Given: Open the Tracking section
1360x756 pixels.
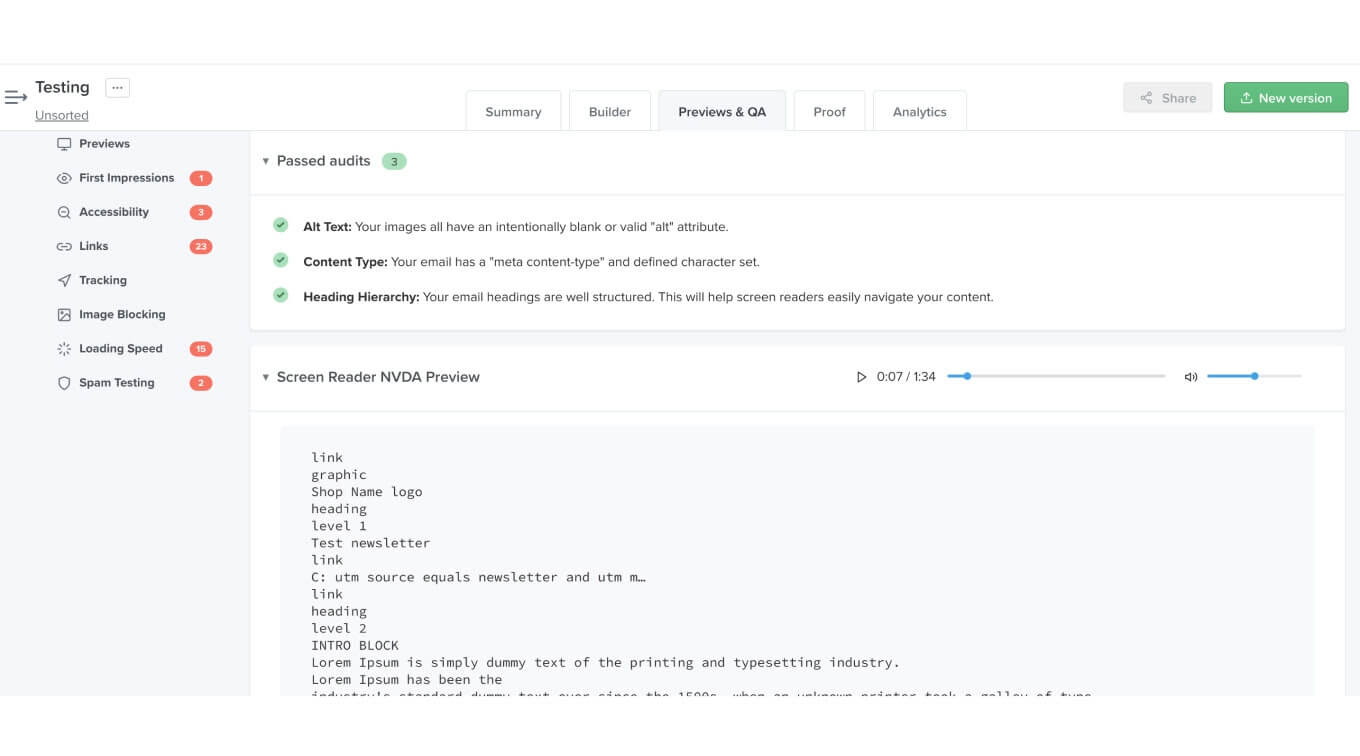Looking at the screenshot, I should tap(104, 280).
